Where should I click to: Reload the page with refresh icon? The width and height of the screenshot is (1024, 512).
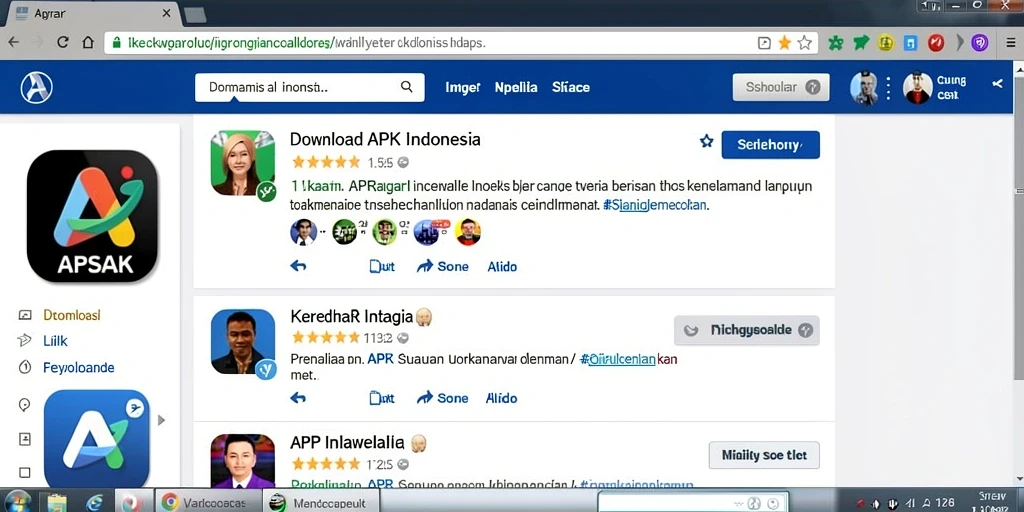coord(63,42)
